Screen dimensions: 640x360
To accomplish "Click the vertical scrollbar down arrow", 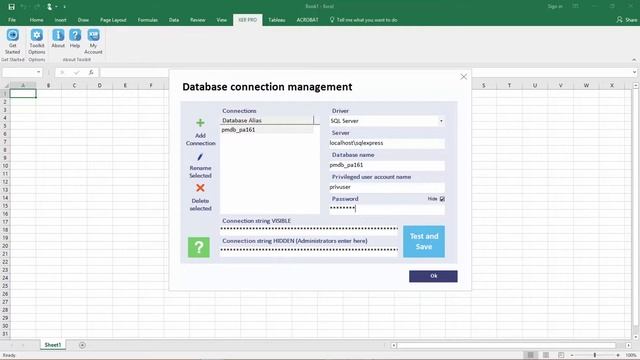I will 636,337.
